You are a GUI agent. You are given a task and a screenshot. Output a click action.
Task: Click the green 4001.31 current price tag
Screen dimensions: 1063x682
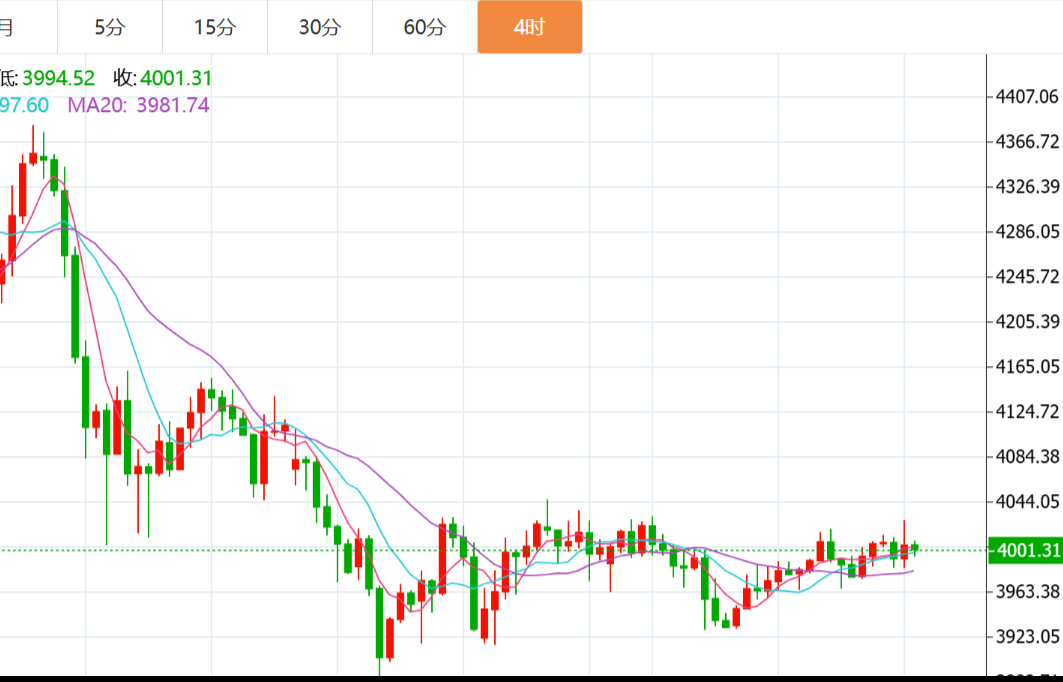click(1024, 550)
